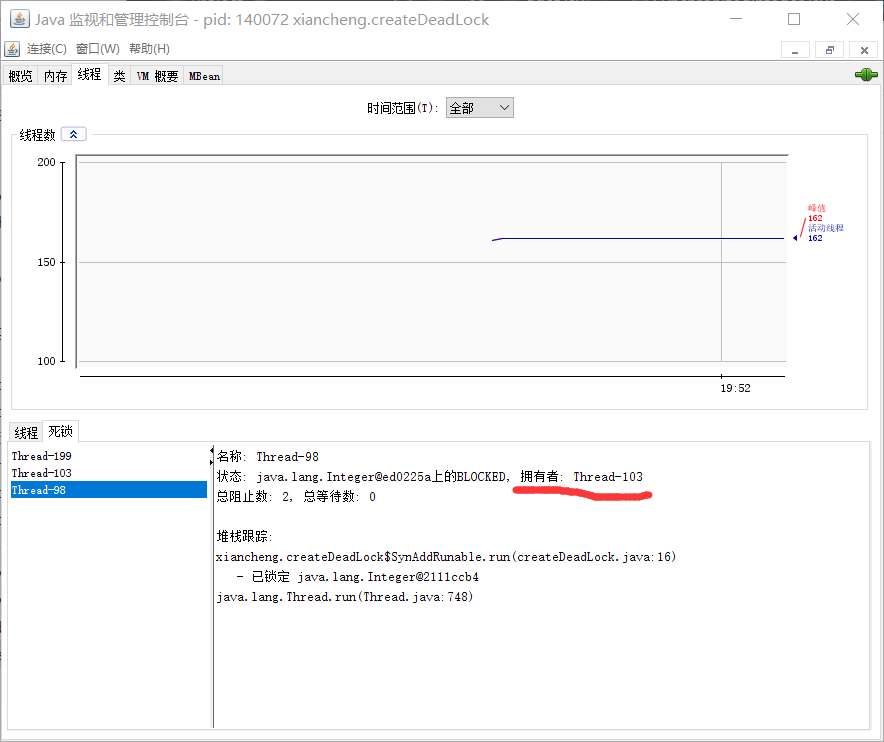Image resolution: width=884 pixels, height=742 pixels.
Task: Click the 活动线程 162 legend label
Action: [825, 233]
